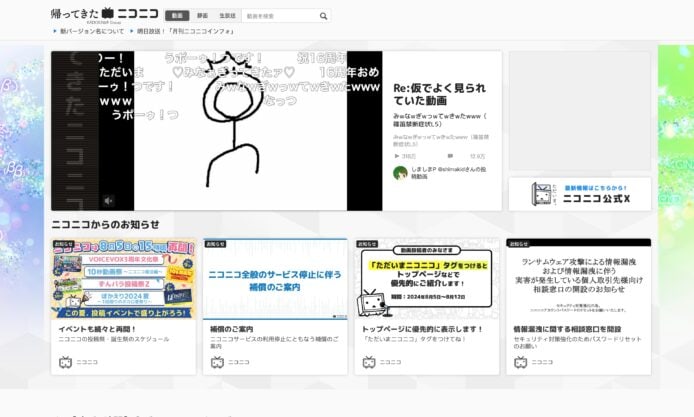
Task: Click the video title Re:仮でよく見られていた動画
Action: click(438, 94)
